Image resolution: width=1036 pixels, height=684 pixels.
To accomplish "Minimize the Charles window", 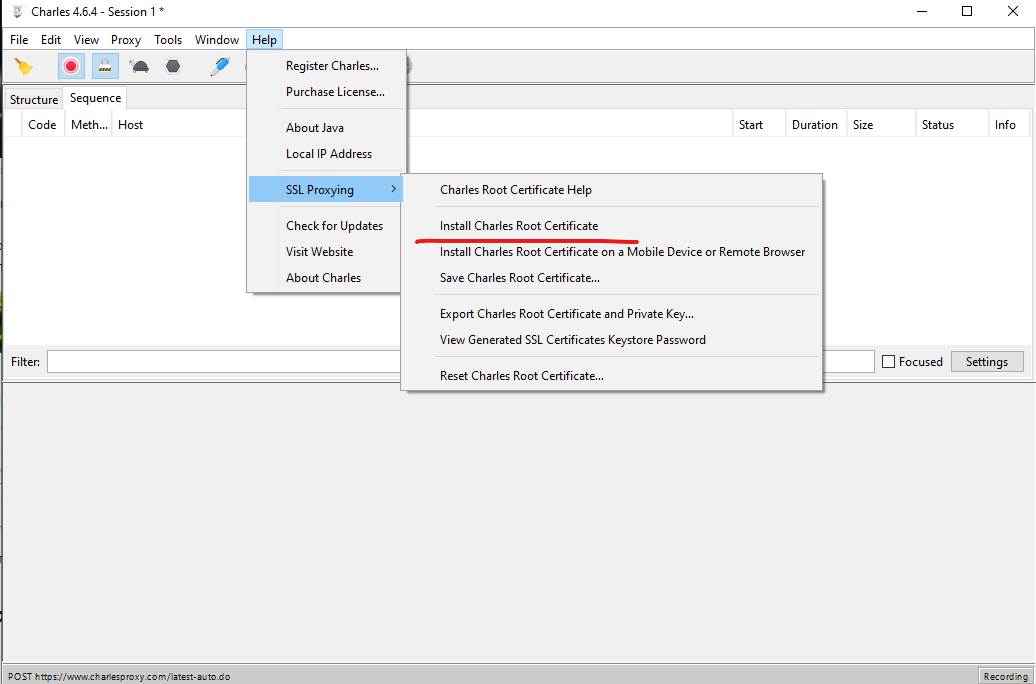I will [922, 11].
